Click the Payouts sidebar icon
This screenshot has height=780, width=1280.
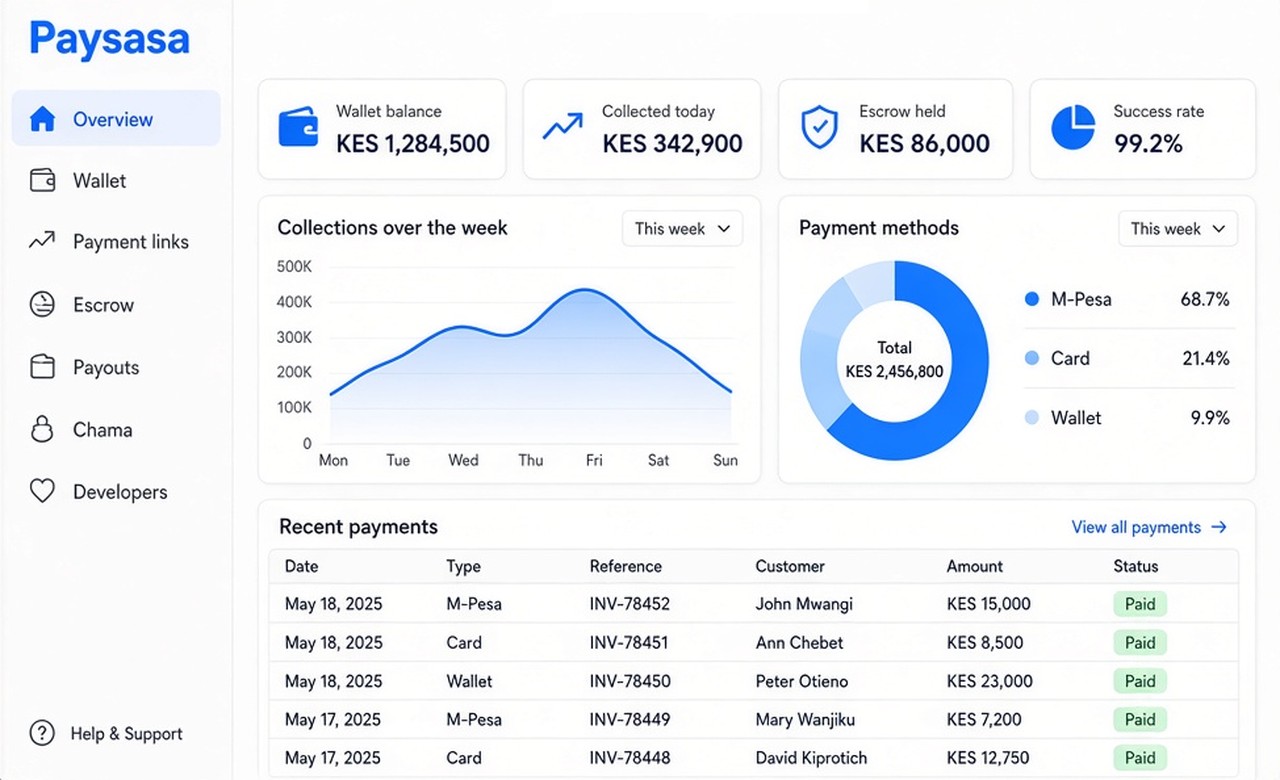click(x=42, y=367)
